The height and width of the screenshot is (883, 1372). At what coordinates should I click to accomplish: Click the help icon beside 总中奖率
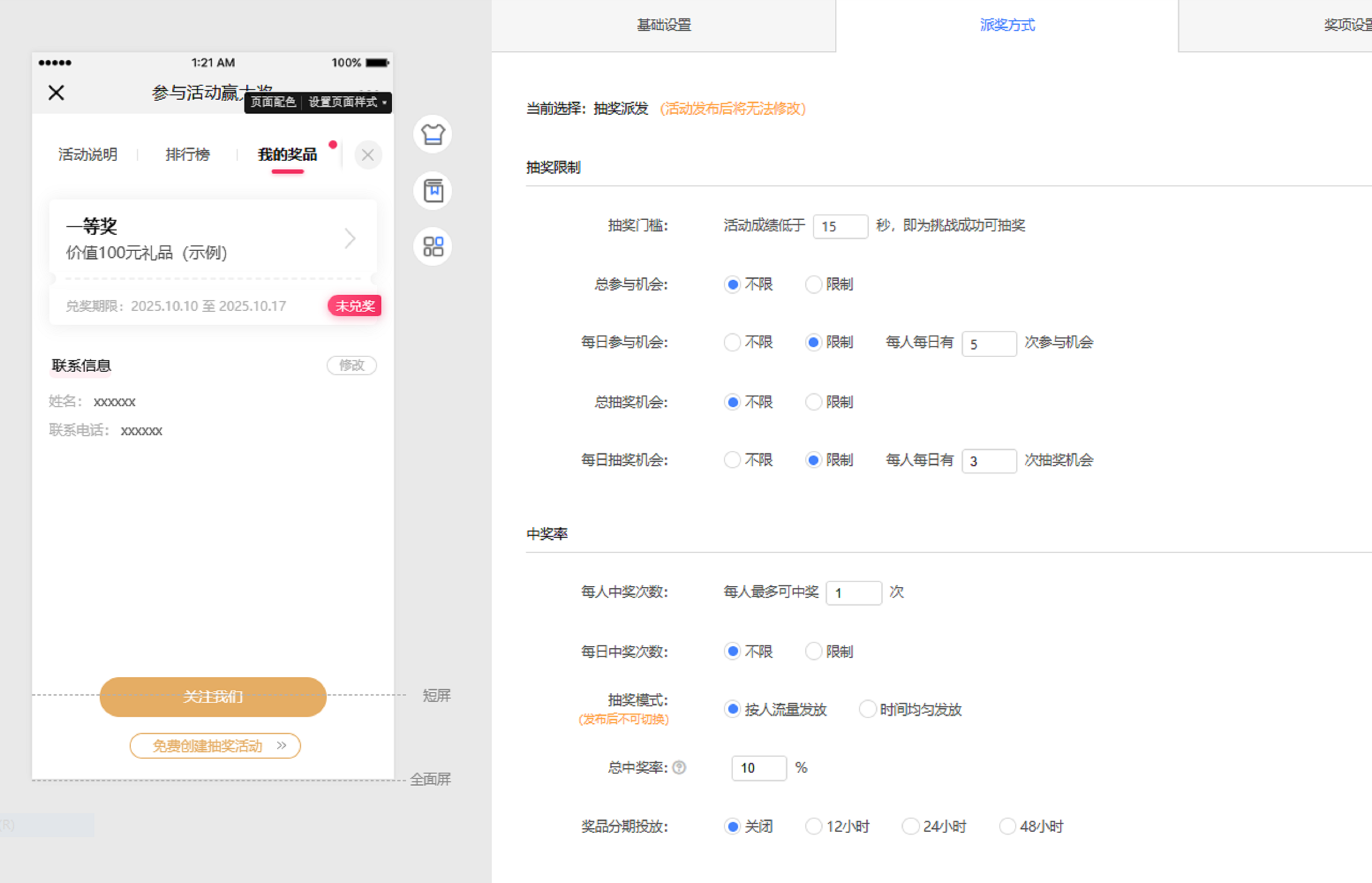679,767
